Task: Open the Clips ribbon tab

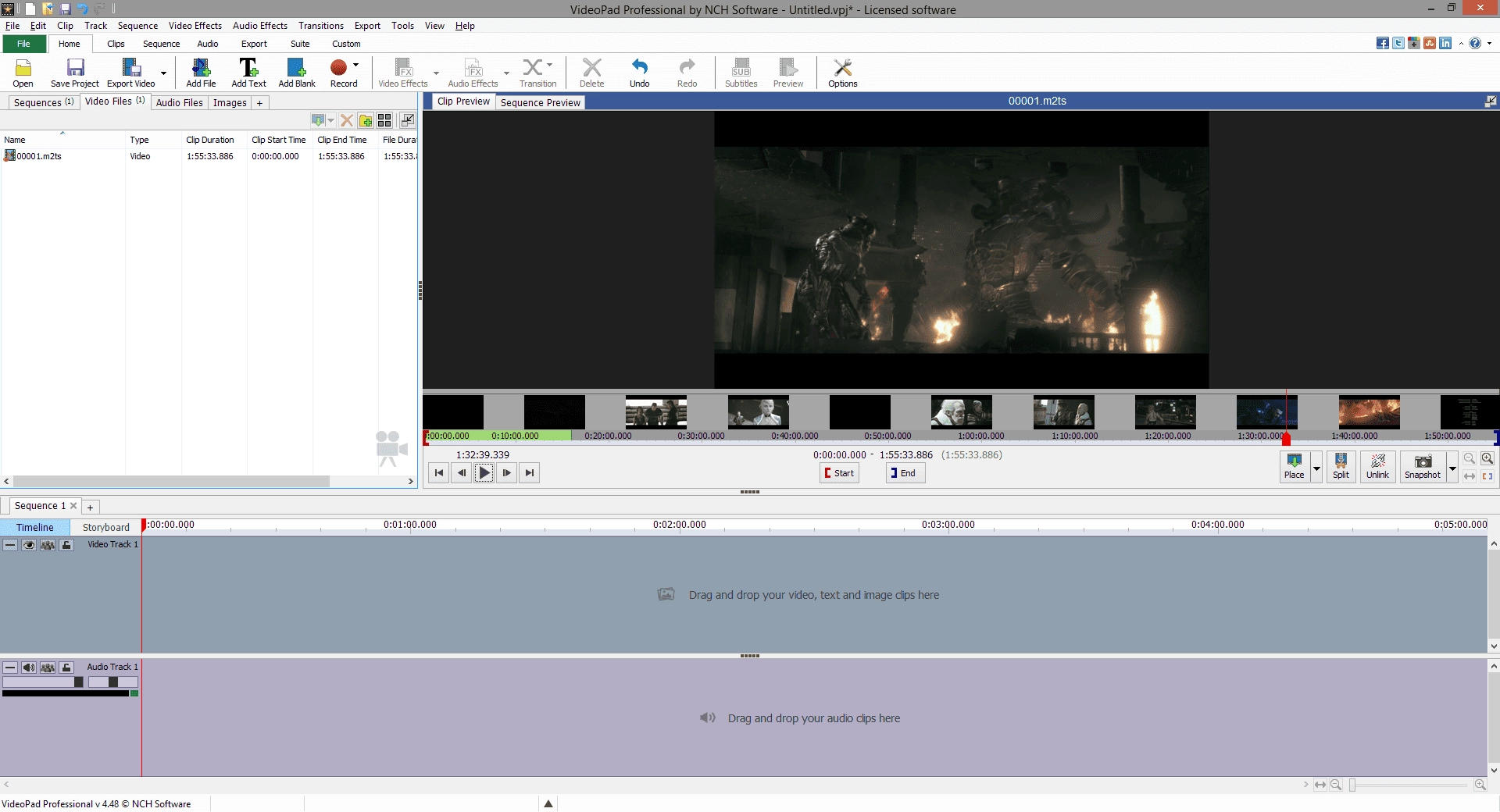Action: click(116, 44)
